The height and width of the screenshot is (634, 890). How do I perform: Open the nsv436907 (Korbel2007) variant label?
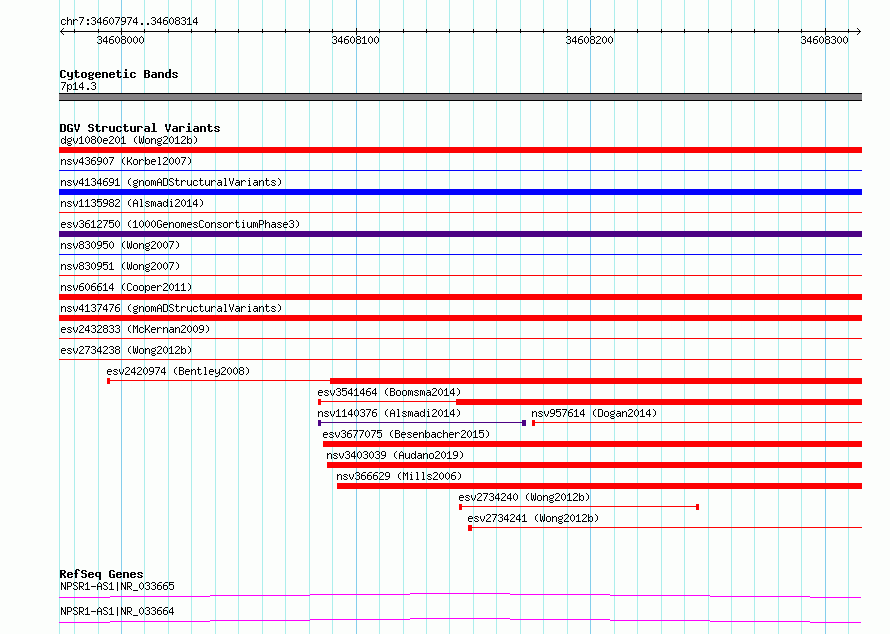(126, 161)
